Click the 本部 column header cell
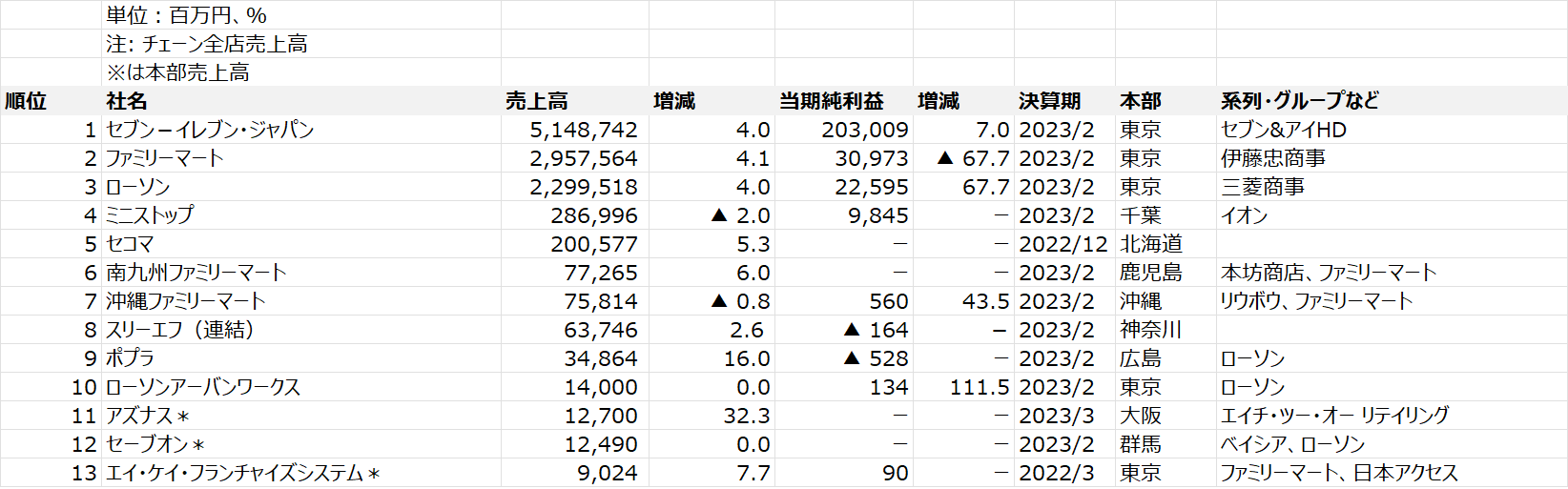This screenshot has height=489, width=1568. [x=1140, y=101]
